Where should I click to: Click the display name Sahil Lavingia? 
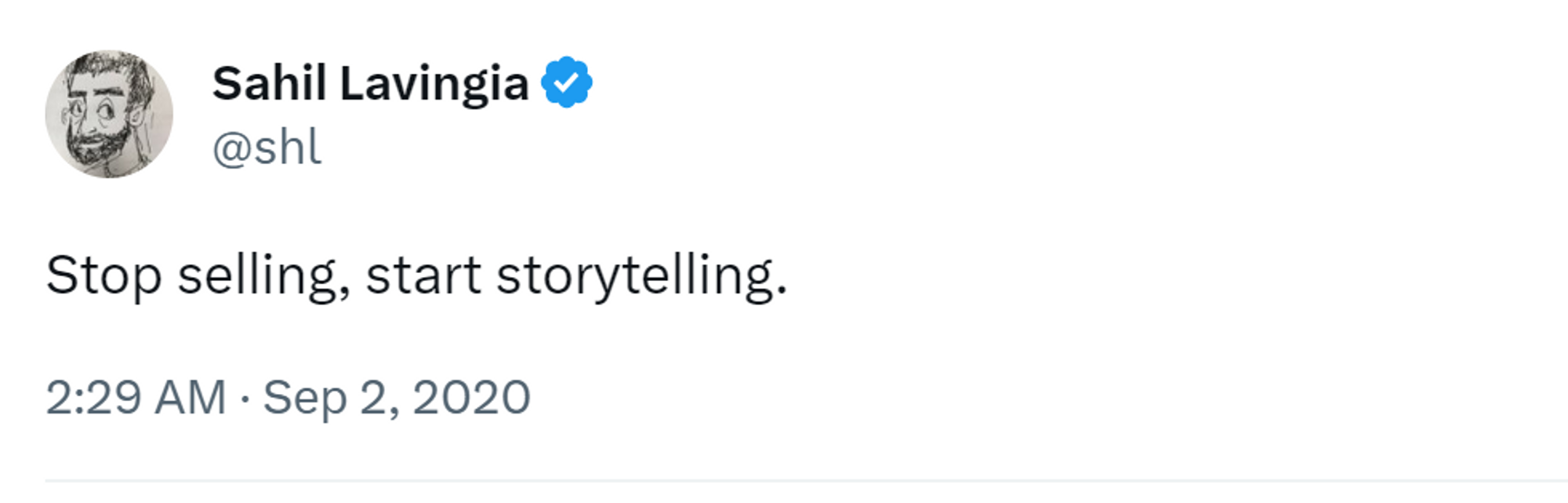370,83
